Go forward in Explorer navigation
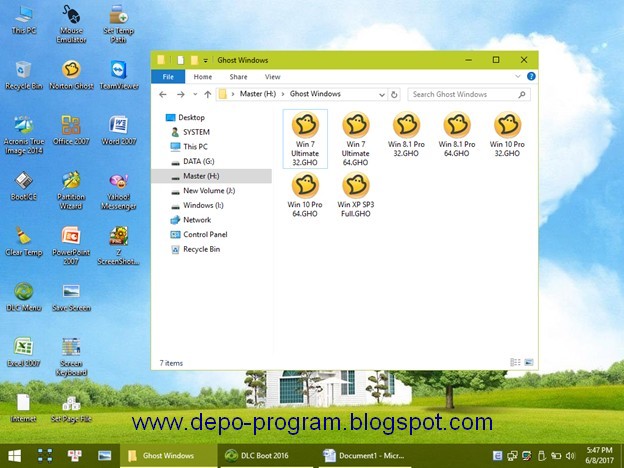This screenshot has height=468, width=624. click(x=181, y=94)
